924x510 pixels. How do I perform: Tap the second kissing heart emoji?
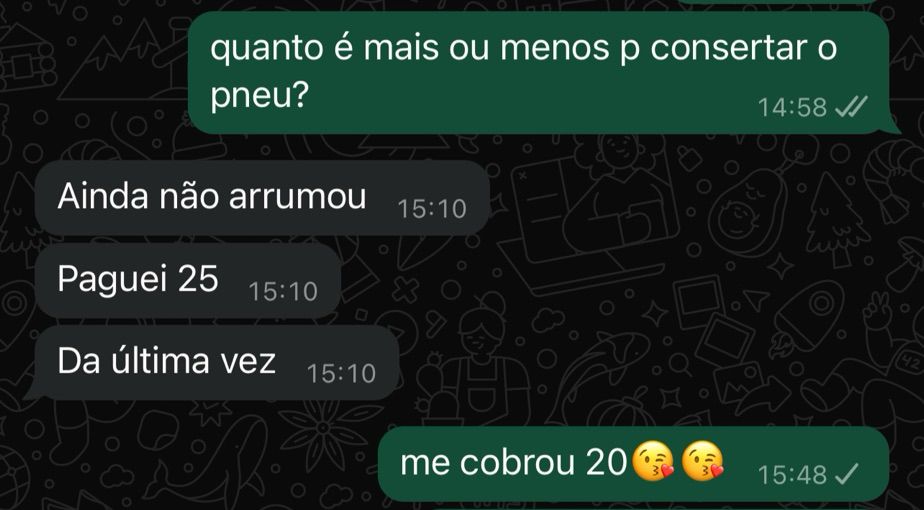pos(702,463)
